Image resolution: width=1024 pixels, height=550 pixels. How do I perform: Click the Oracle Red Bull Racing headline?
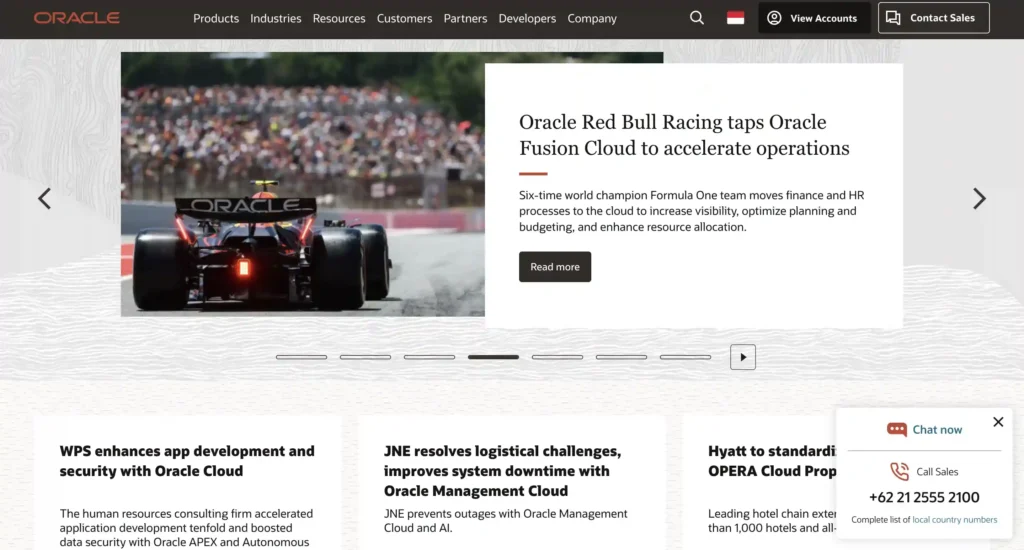[x=684, y=135]
